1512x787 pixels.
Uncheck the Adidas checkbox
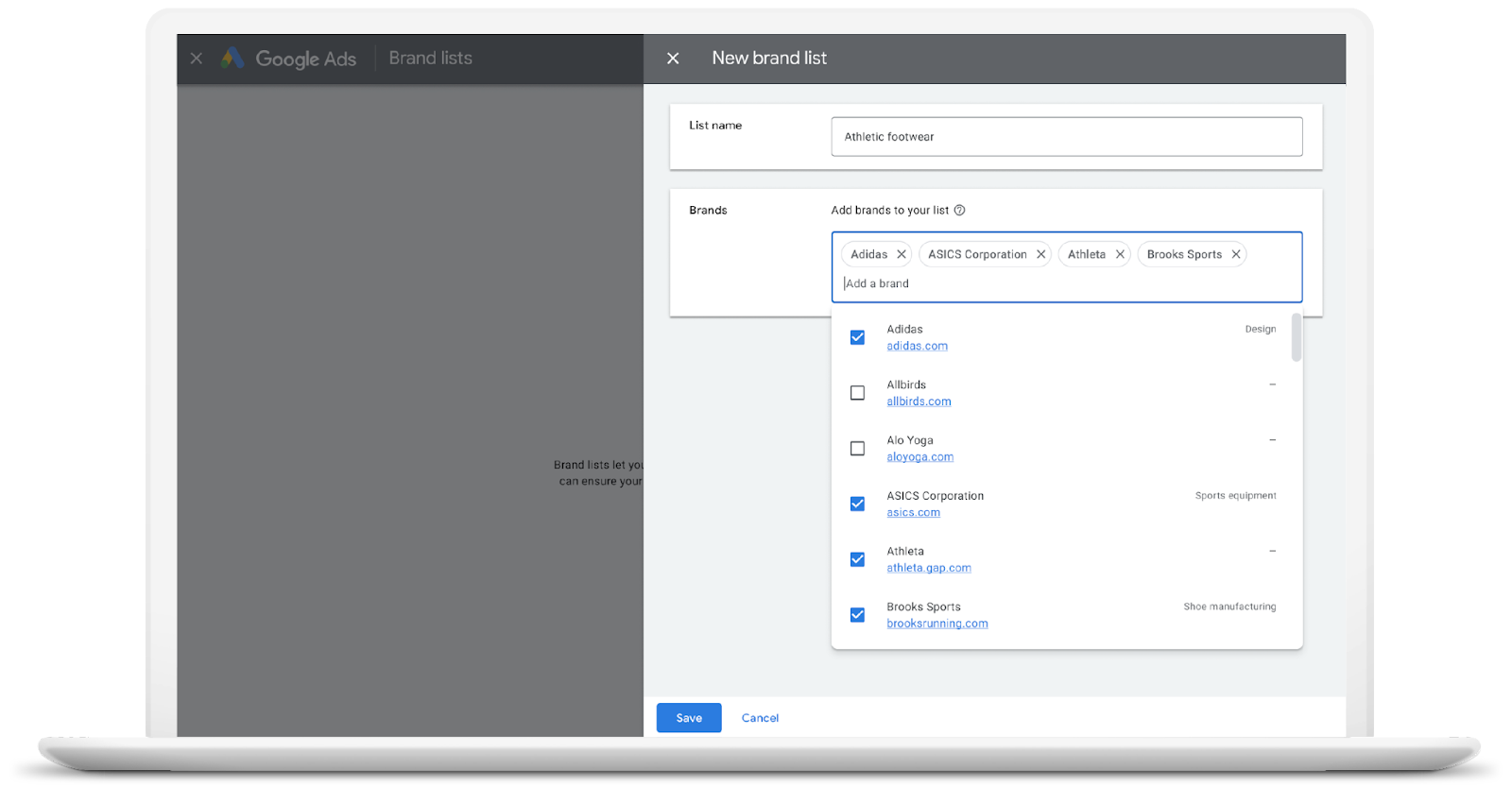pyautogui.click(x=857, y=337)
